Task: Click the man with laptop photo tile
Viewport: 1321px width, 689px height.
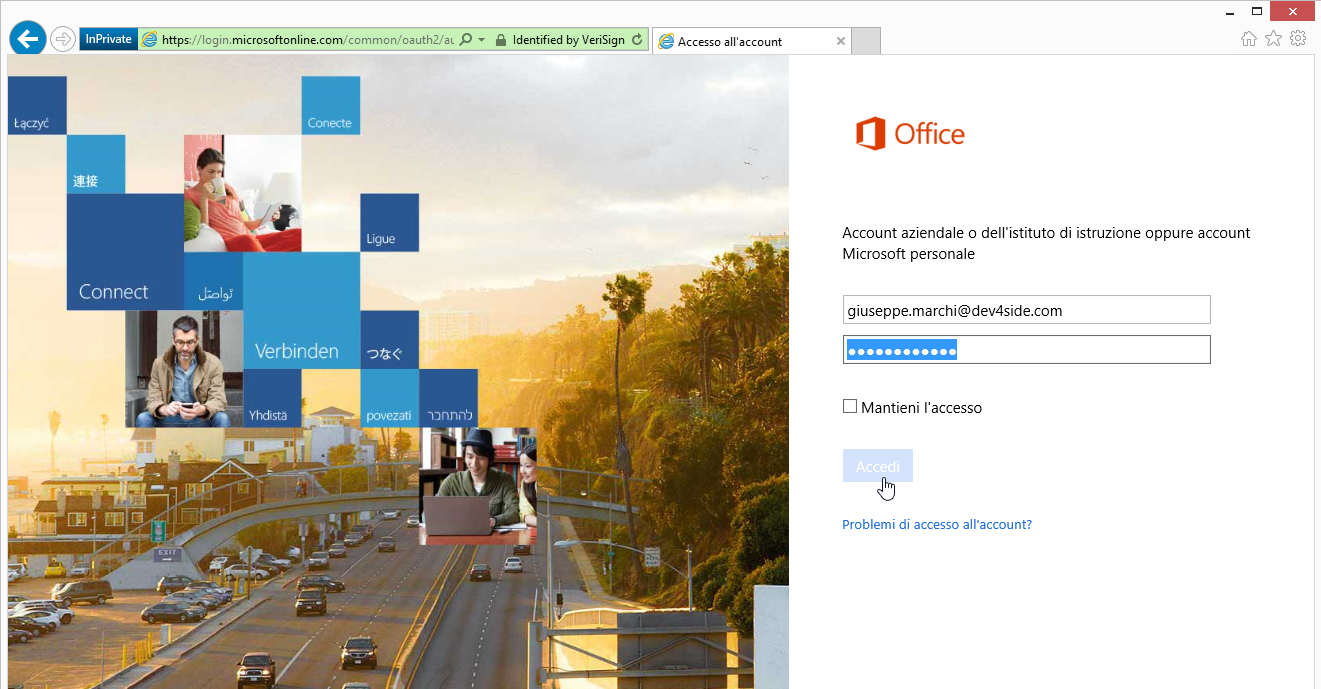Action: pyautogui.click(x=478, y=486)
